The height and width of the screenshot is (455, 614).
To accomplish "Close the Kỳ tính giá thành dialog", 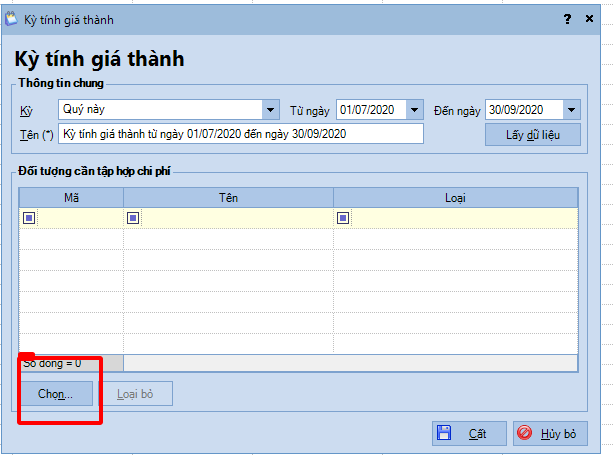I will [x=591, y=18].
